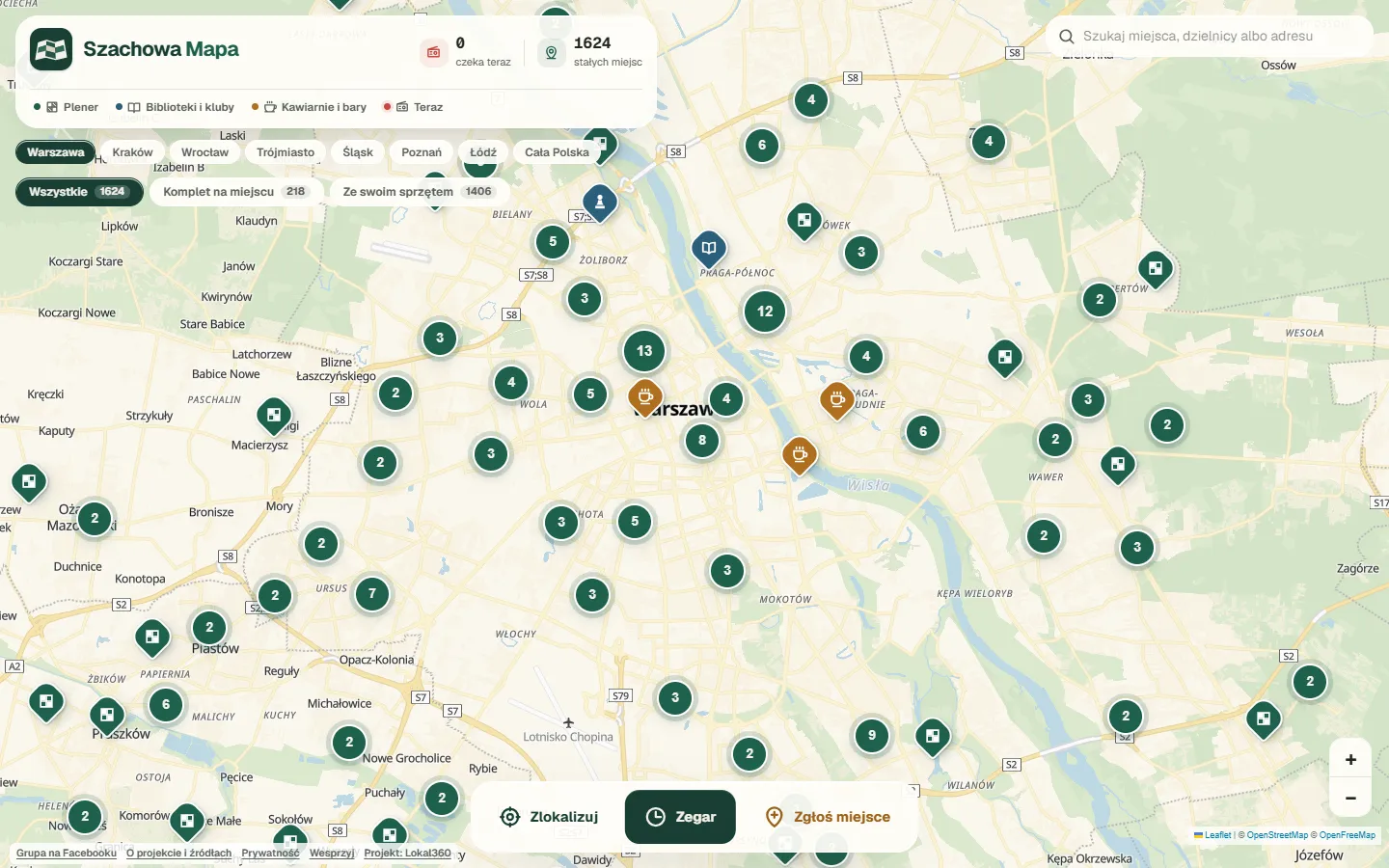The height and width of the screenshot is (868, 1389).
Task: Switch to the Śląsk region tab
Action: (x=357, y=152)
